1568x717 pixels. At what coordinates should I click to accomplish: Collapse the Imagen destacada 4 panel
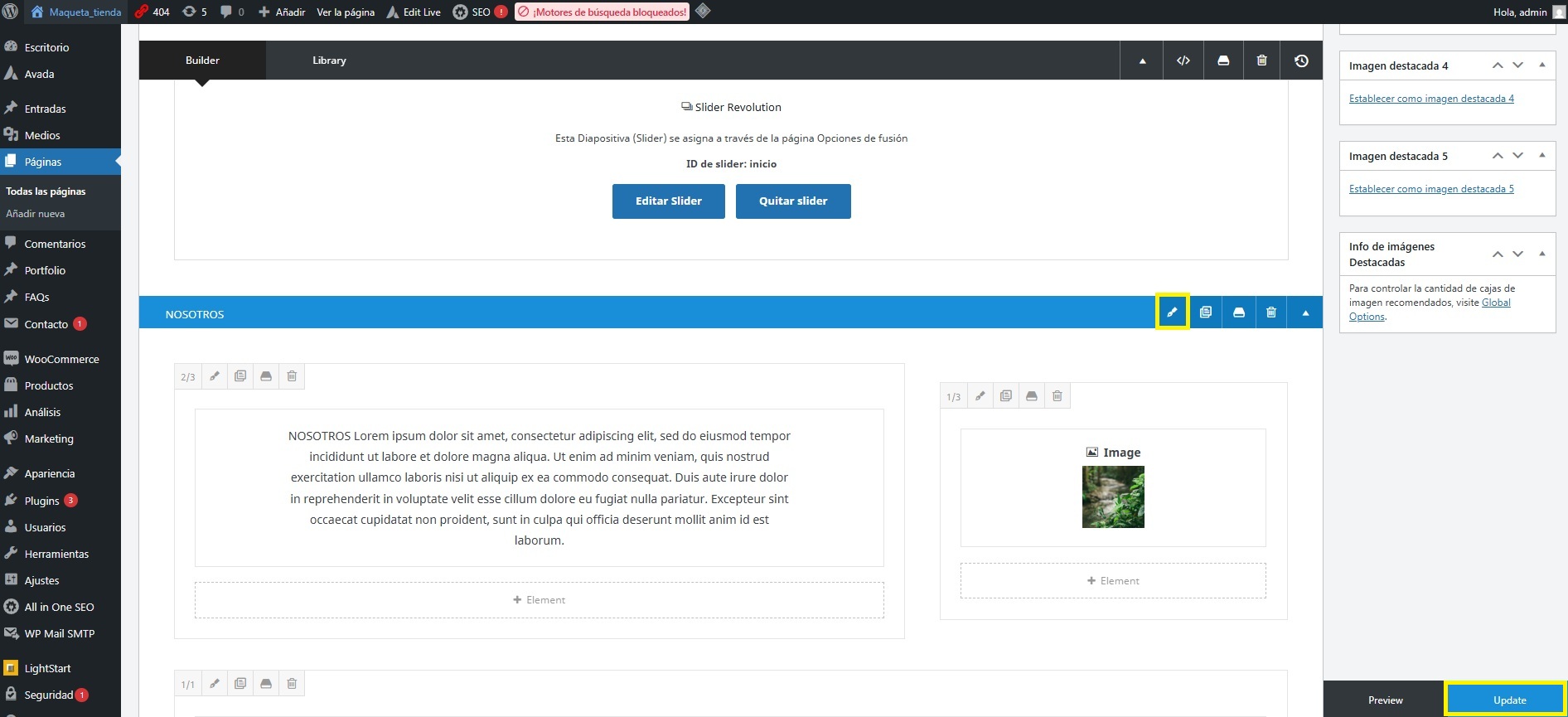pos(1541,65)
